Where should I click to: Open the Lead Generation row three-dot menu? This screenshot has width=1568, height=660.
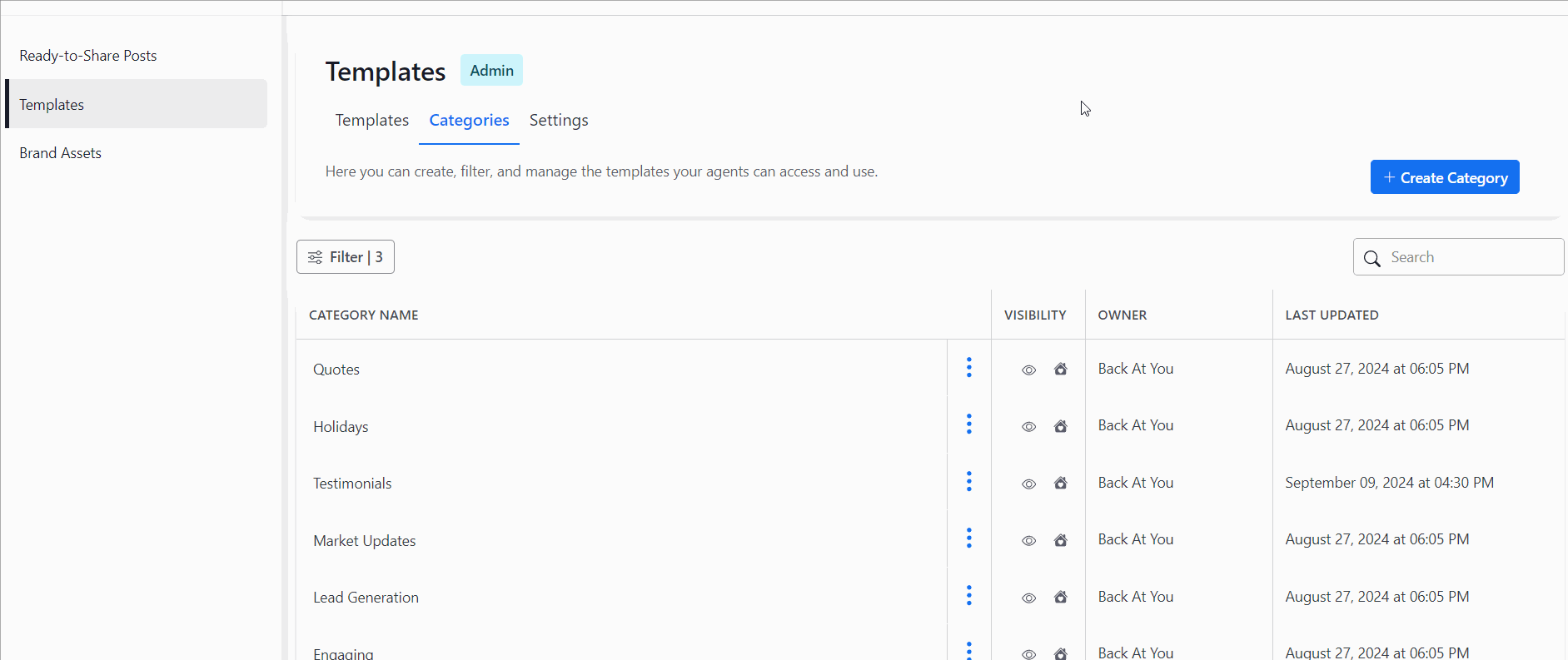pos(968,596)
